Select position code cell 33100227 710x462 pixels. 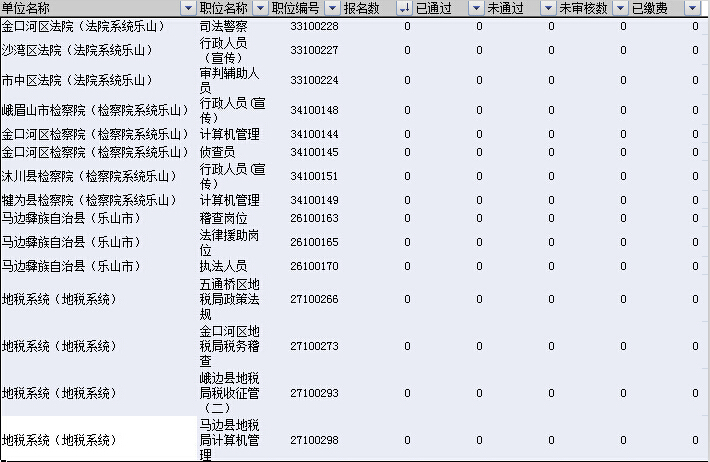tap(314, 50)
